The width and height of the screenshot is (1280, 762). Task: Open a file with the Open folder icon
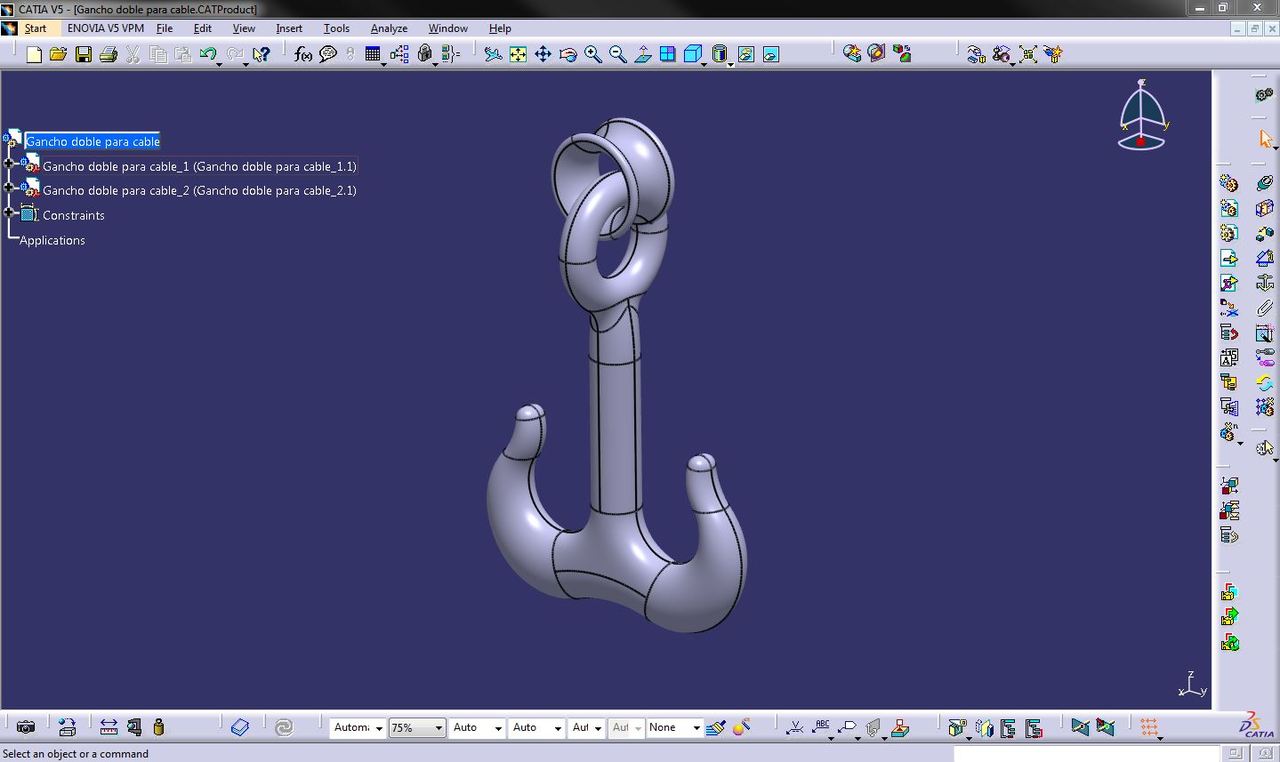[x=58, y=54]
